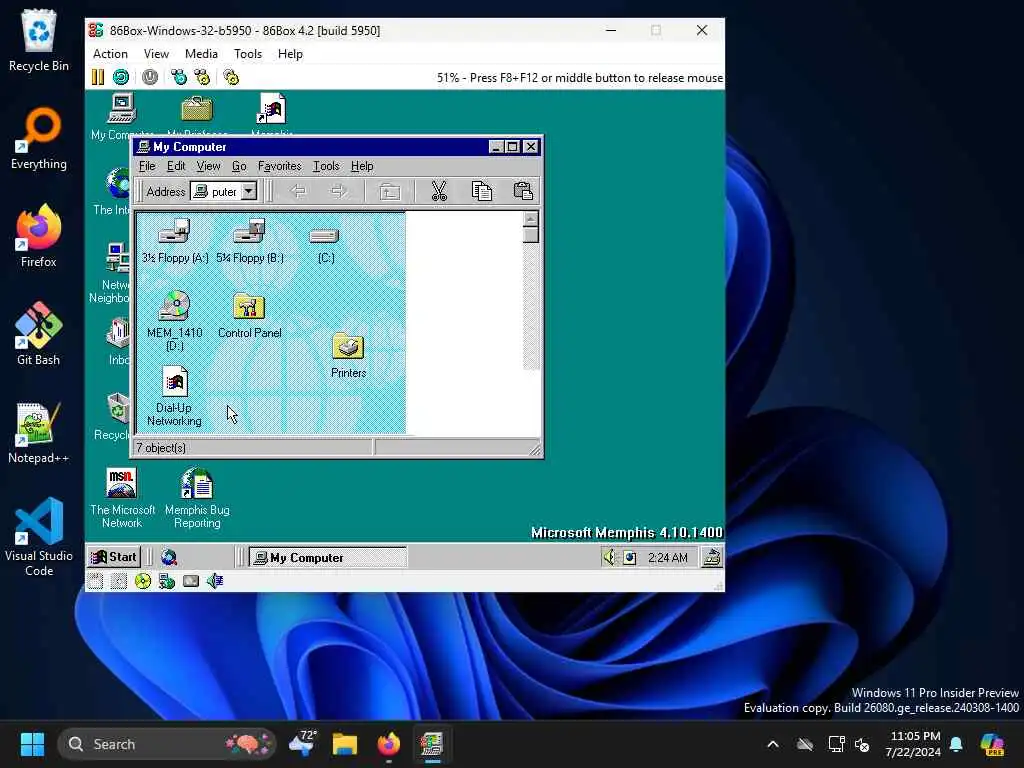Click Windows 11 Start button

pyautogui.click(x=32, y=744)
